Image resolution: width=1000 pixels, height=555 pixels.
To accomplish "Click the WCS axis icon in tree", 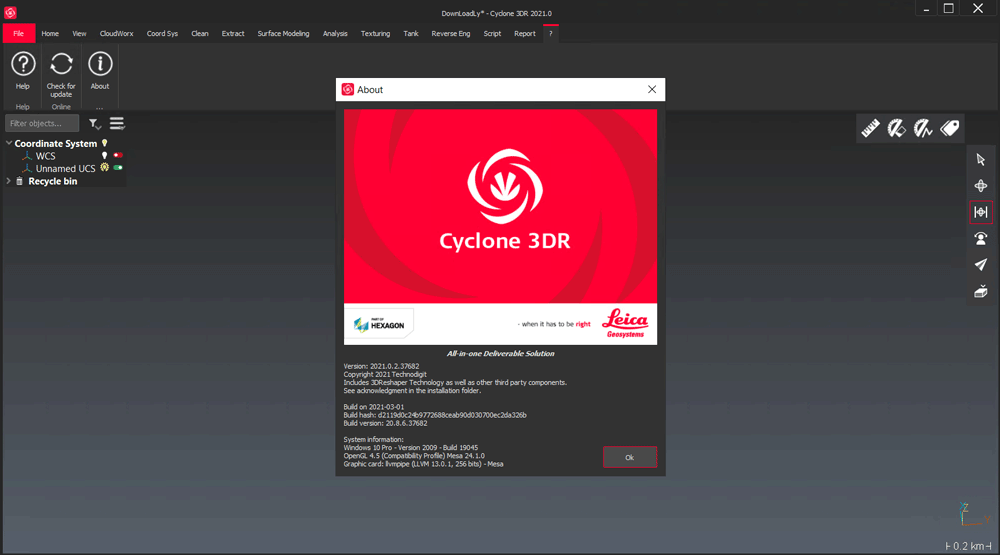I will pos(27,156).
